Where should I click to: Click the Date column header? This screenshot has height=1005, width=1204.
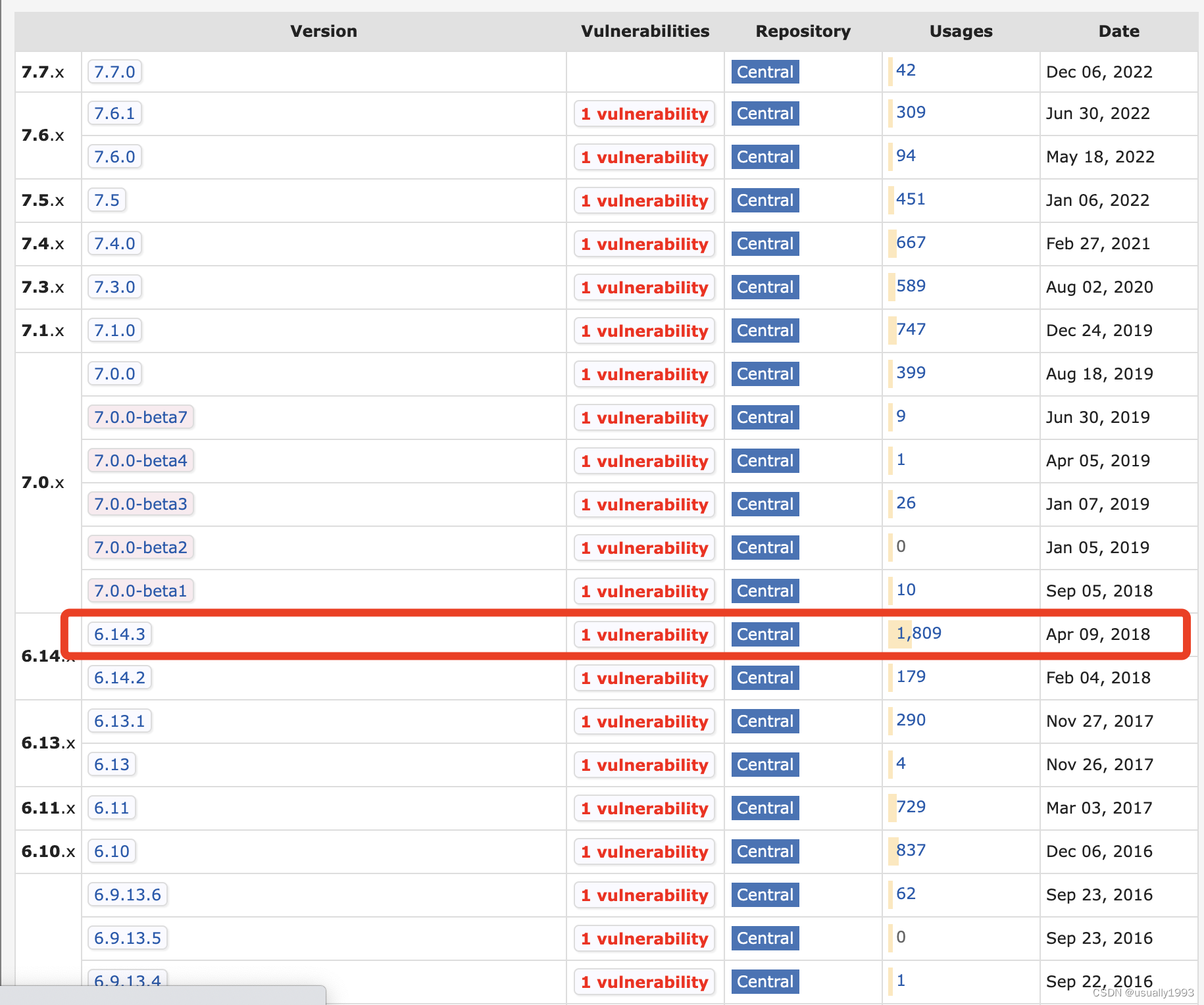1119,31
